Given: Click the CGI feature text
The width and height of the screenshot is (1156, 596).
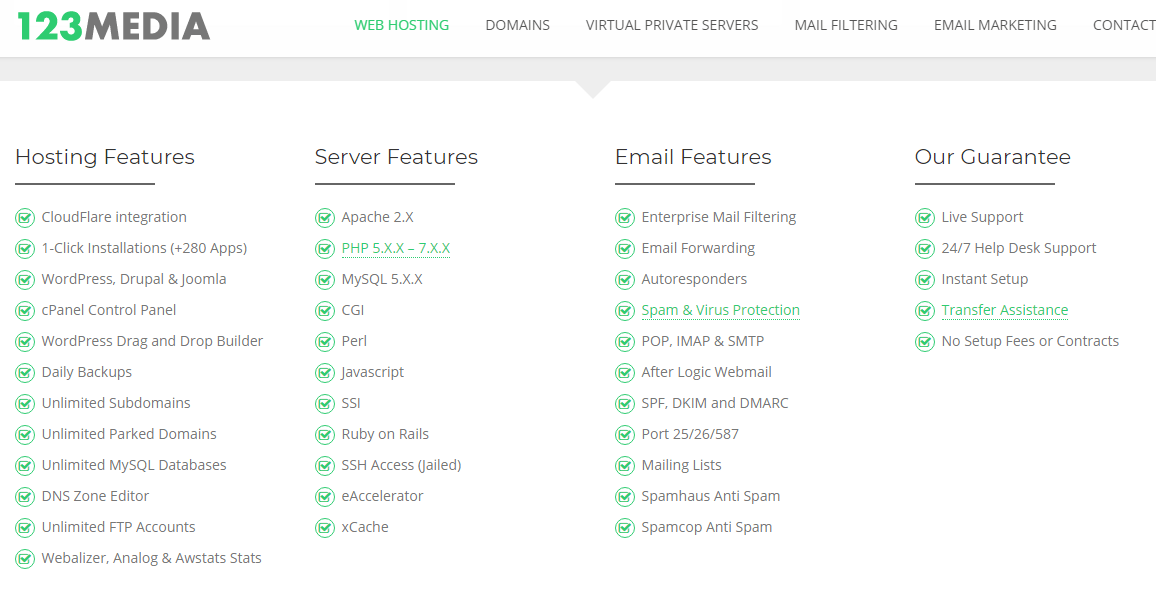Looking at the screenshot, I should [x=352, y=311].
